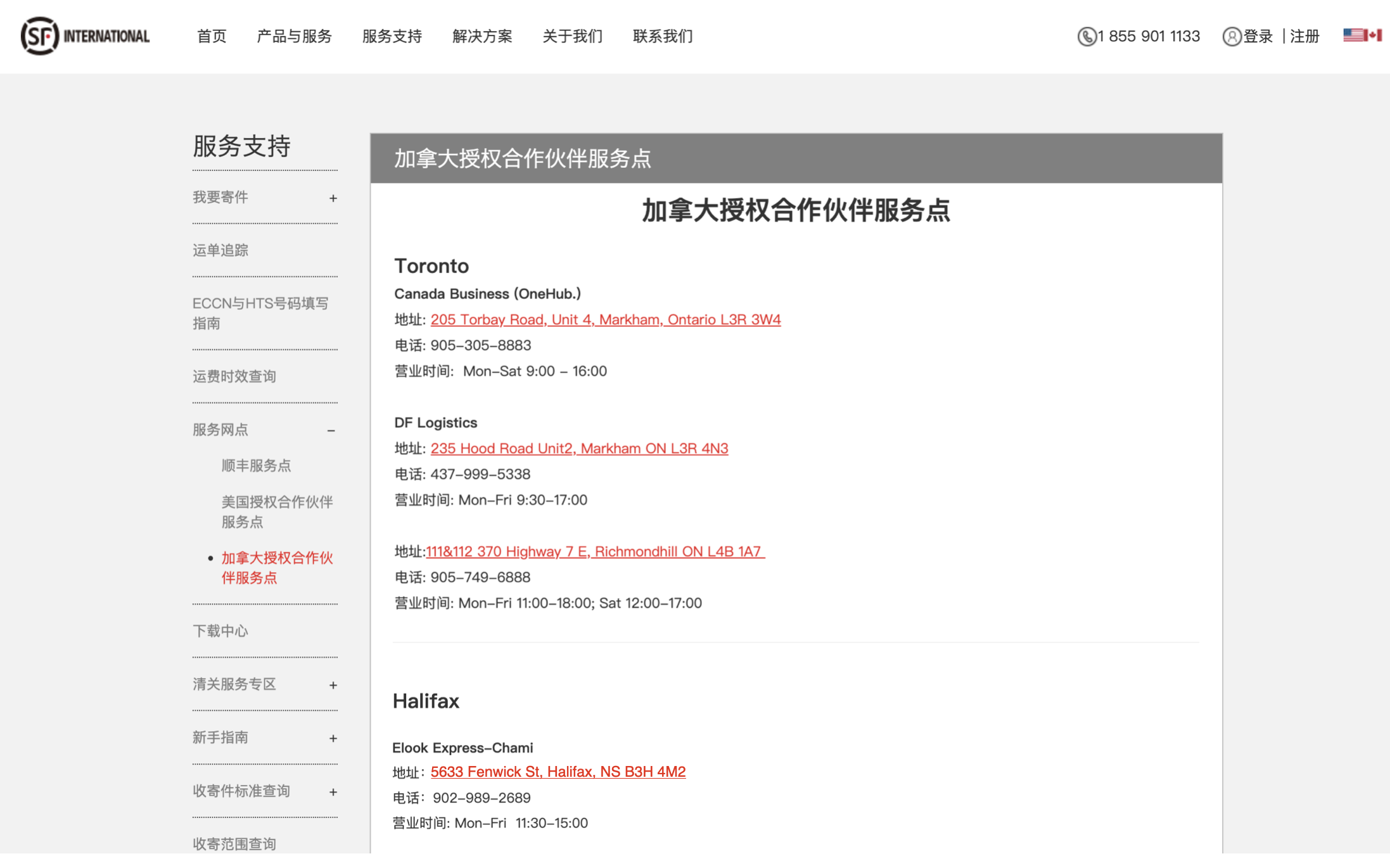Open 运费时效查询 in the sidebar
This screenshot has height=868, width=1390.
click(234, 377)
